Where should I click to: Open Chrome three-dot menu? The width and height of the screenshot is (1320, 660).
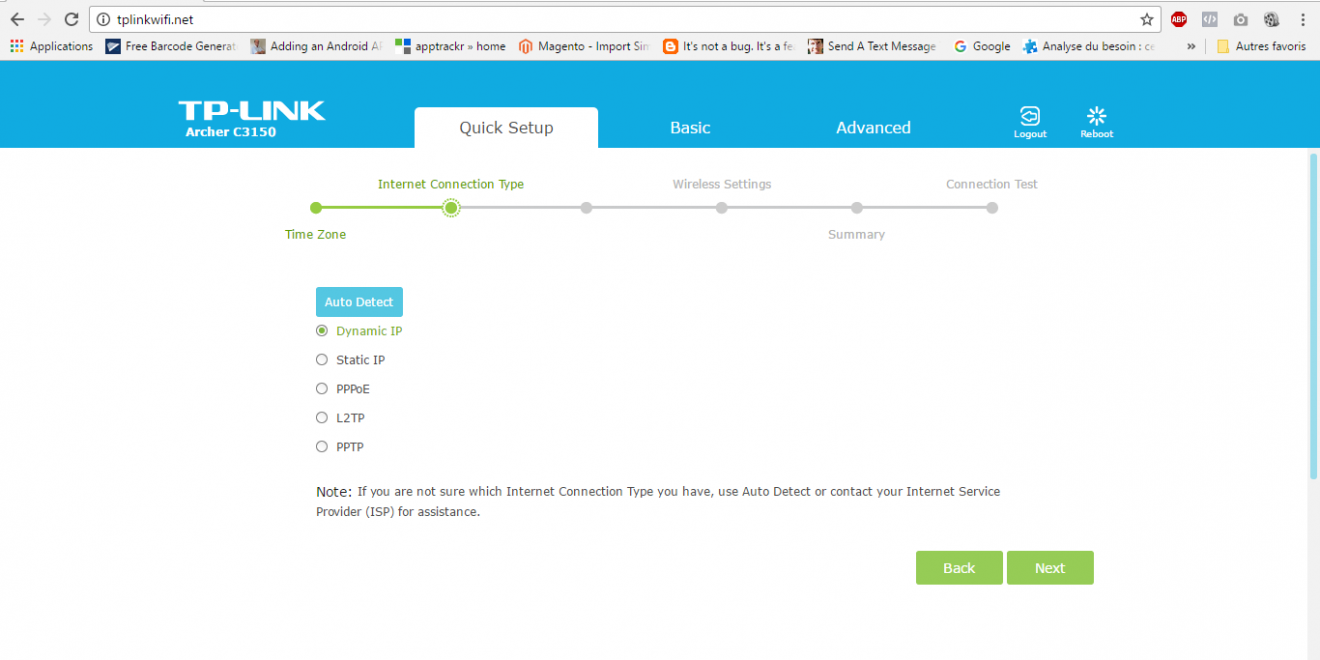pyautogui.click(x=1302, y=19)
